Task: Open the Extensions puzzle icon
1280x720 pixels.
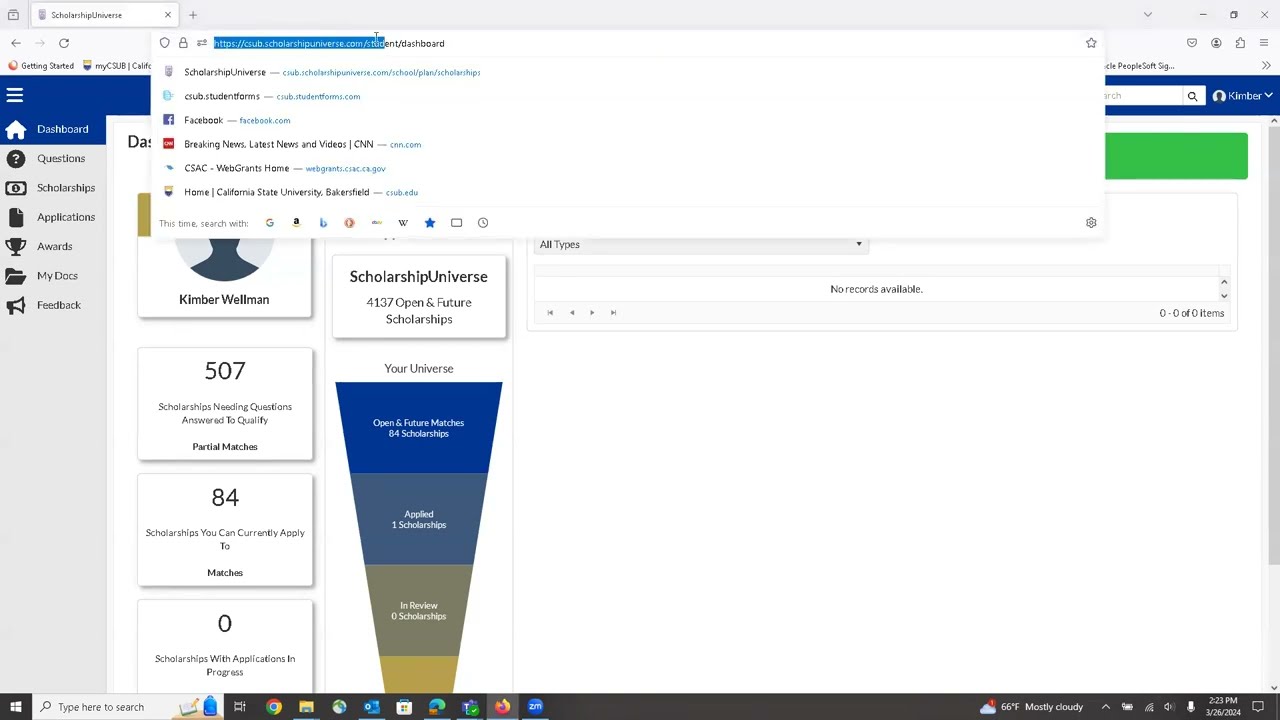Action: (1240, 43)
